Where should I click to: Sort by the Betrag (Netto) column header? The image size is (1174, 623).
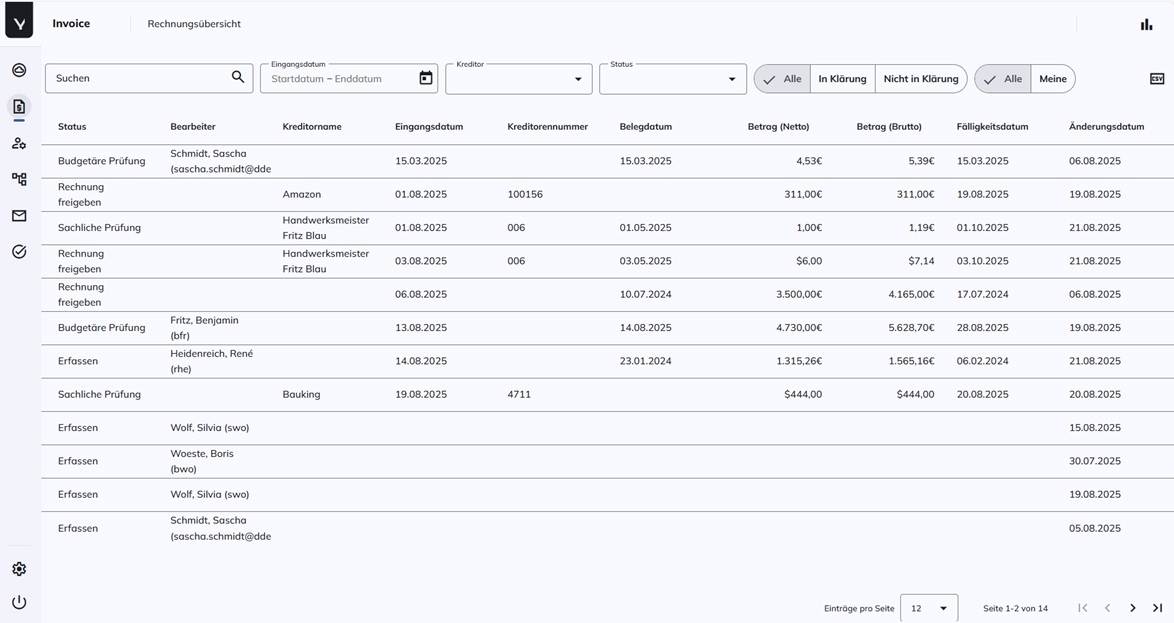pos(778,127)
